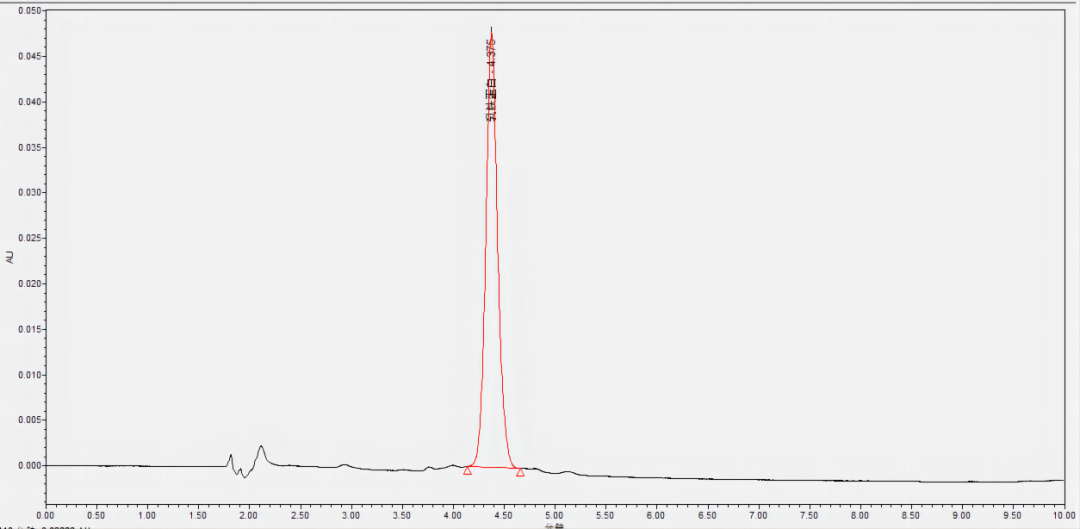The width and height of the screenshot is (1080, 529).
Task: Click the 0.015 y-axis tick label
Action: pyautogui.click(x=31, y=329)
